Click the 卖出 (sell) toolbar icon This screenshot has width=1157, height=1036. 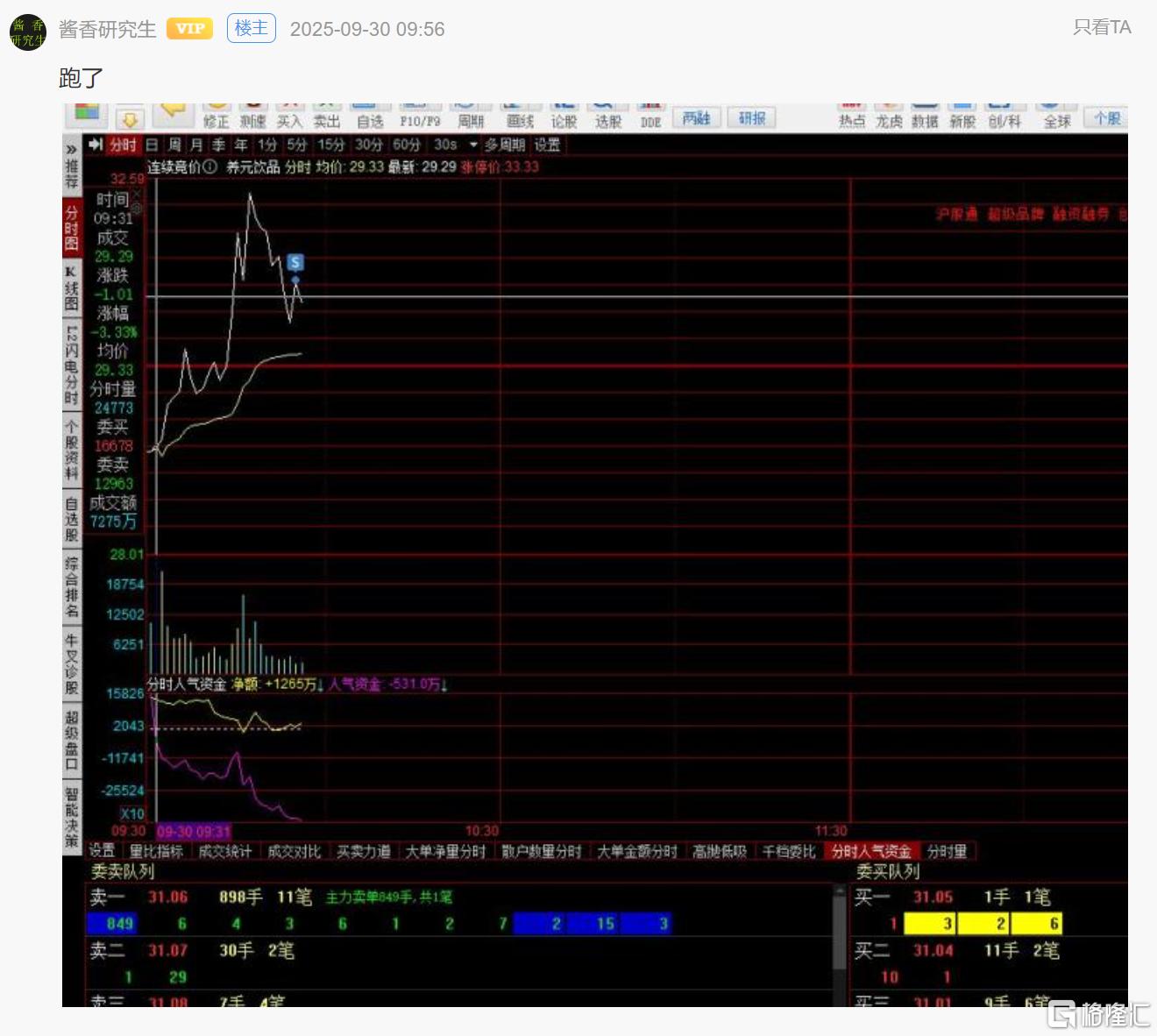(x=327, y=116)
